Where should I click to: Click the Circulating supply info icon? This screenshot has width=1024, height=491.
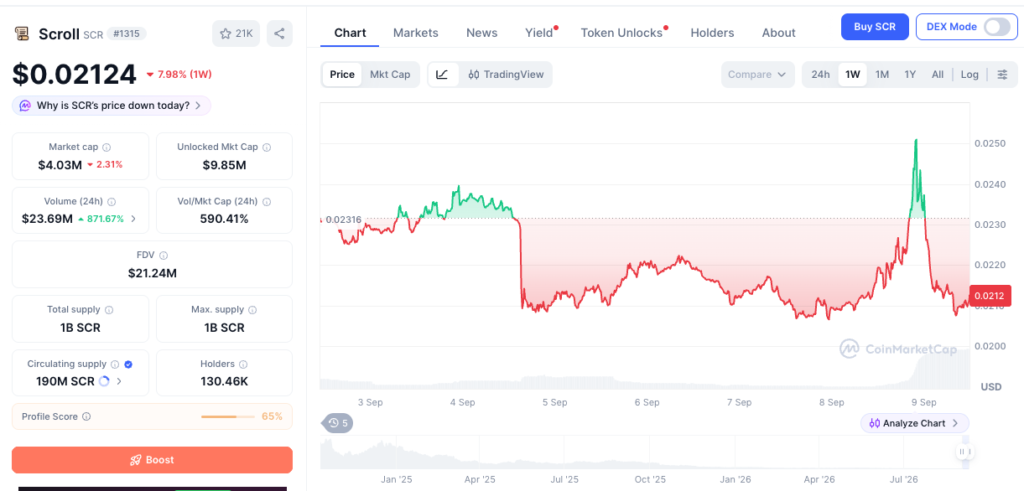115,364
